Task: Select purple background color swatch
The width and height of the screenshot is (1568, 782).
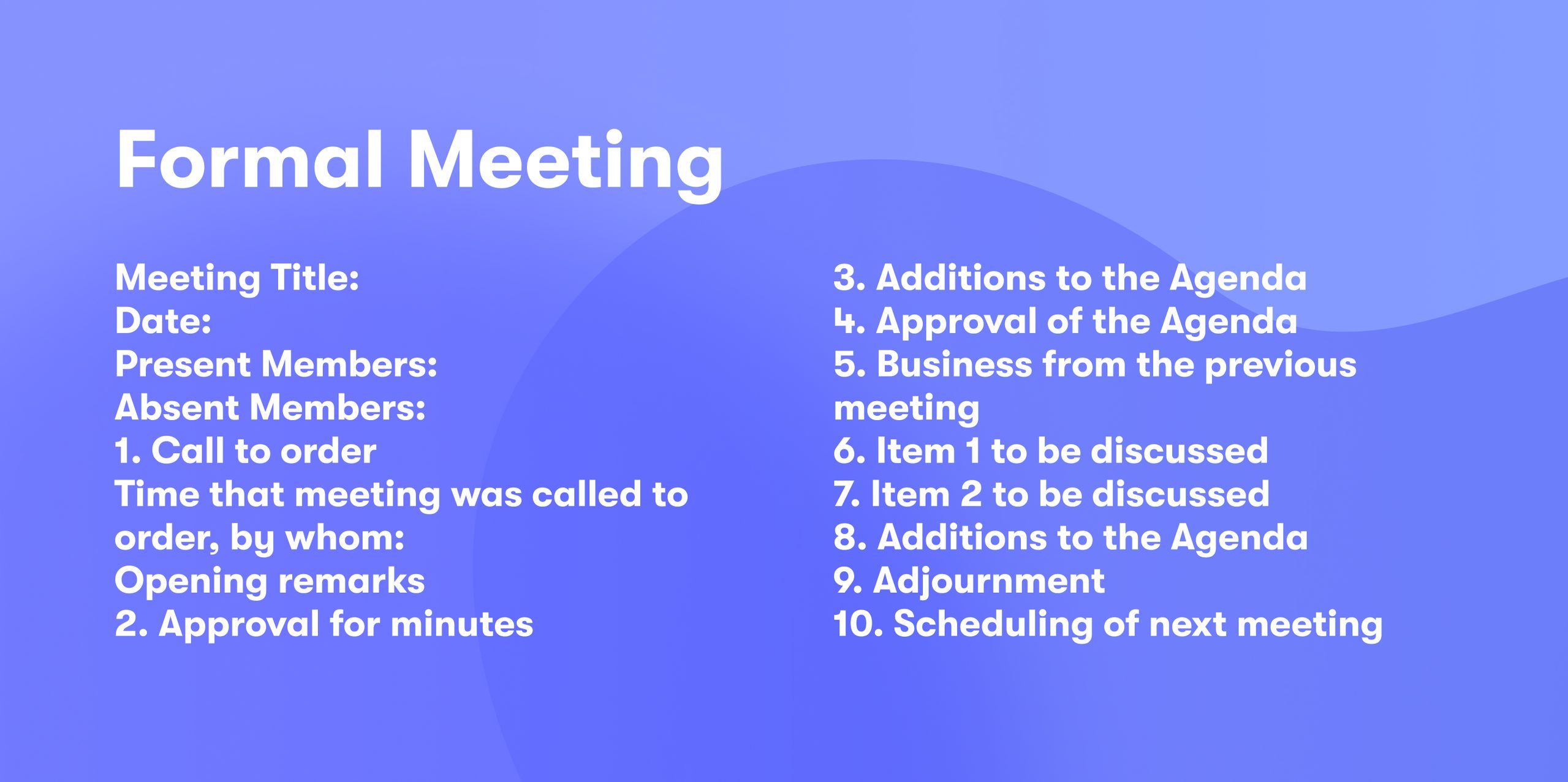Action: (x=50, y=50)
